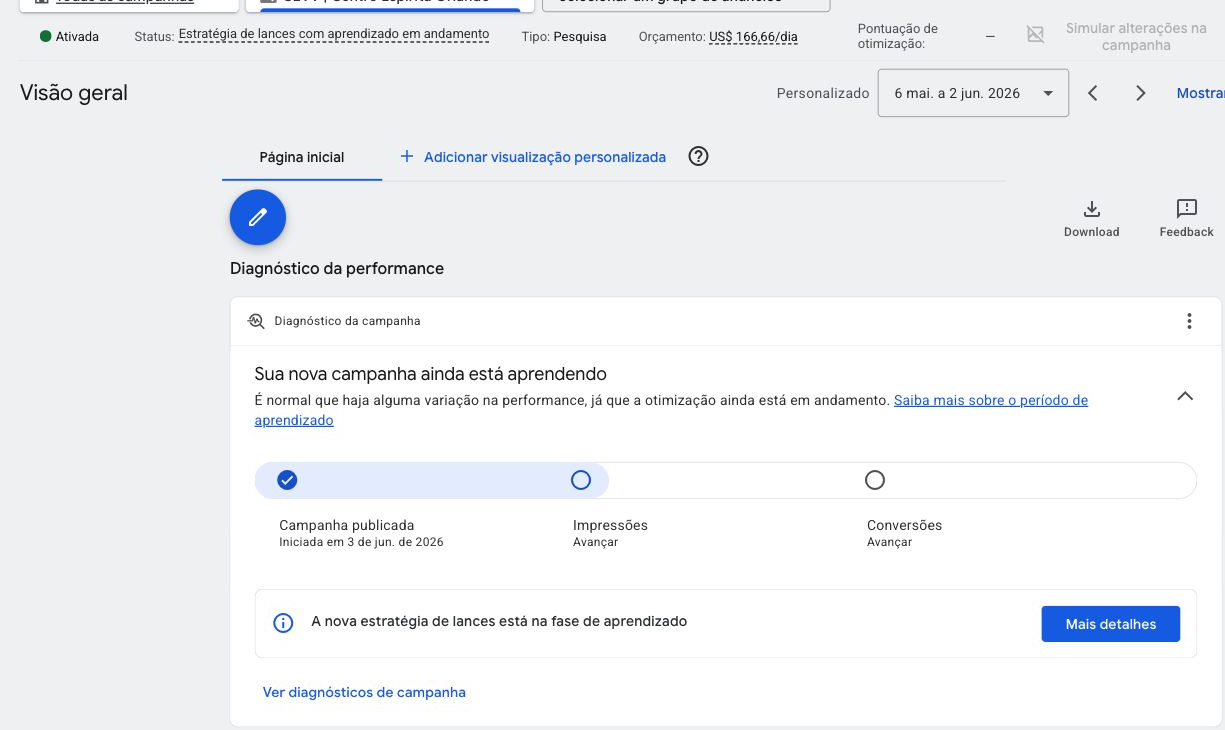1225x730 pixels.
Task: Go to previous date range arrow
Action: pyautogui.click(x=1093, y=93)
